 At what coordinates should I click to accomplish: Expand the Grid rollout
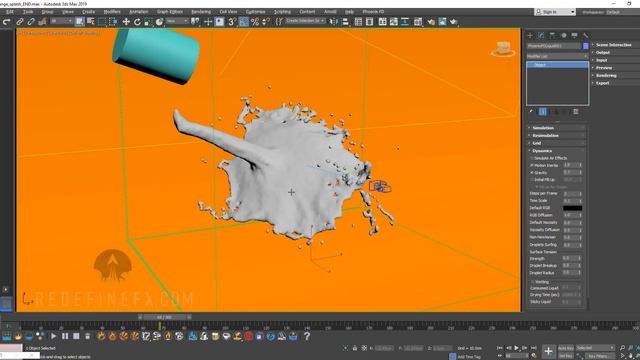pos(556,143)
